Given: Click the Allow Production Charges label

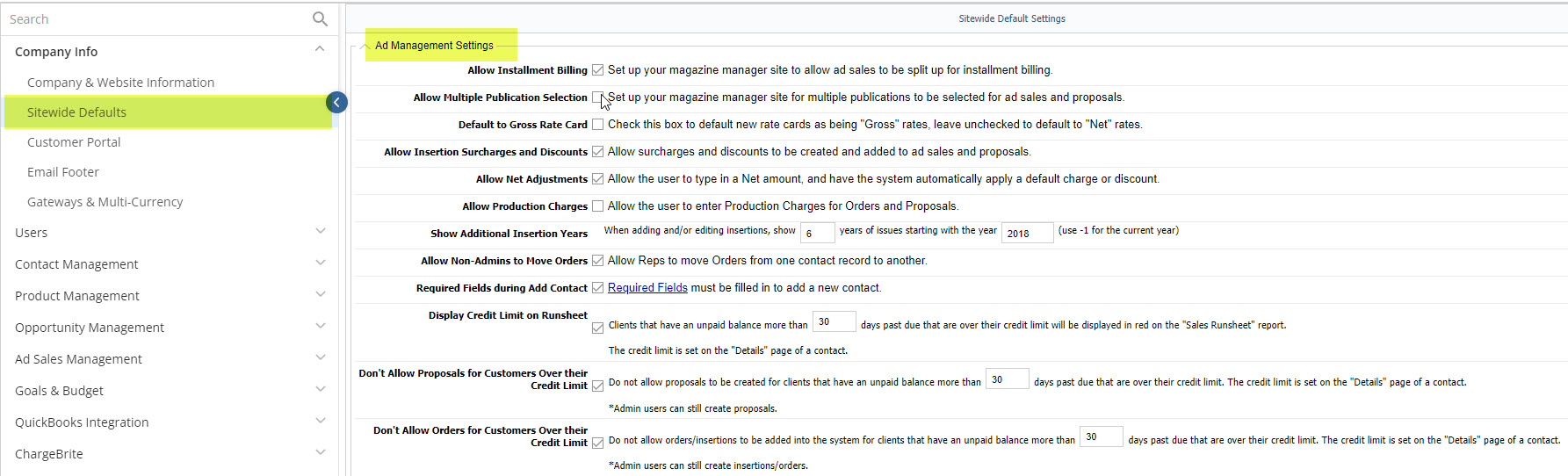Looking at the screenshot, I should coord(524,206).
